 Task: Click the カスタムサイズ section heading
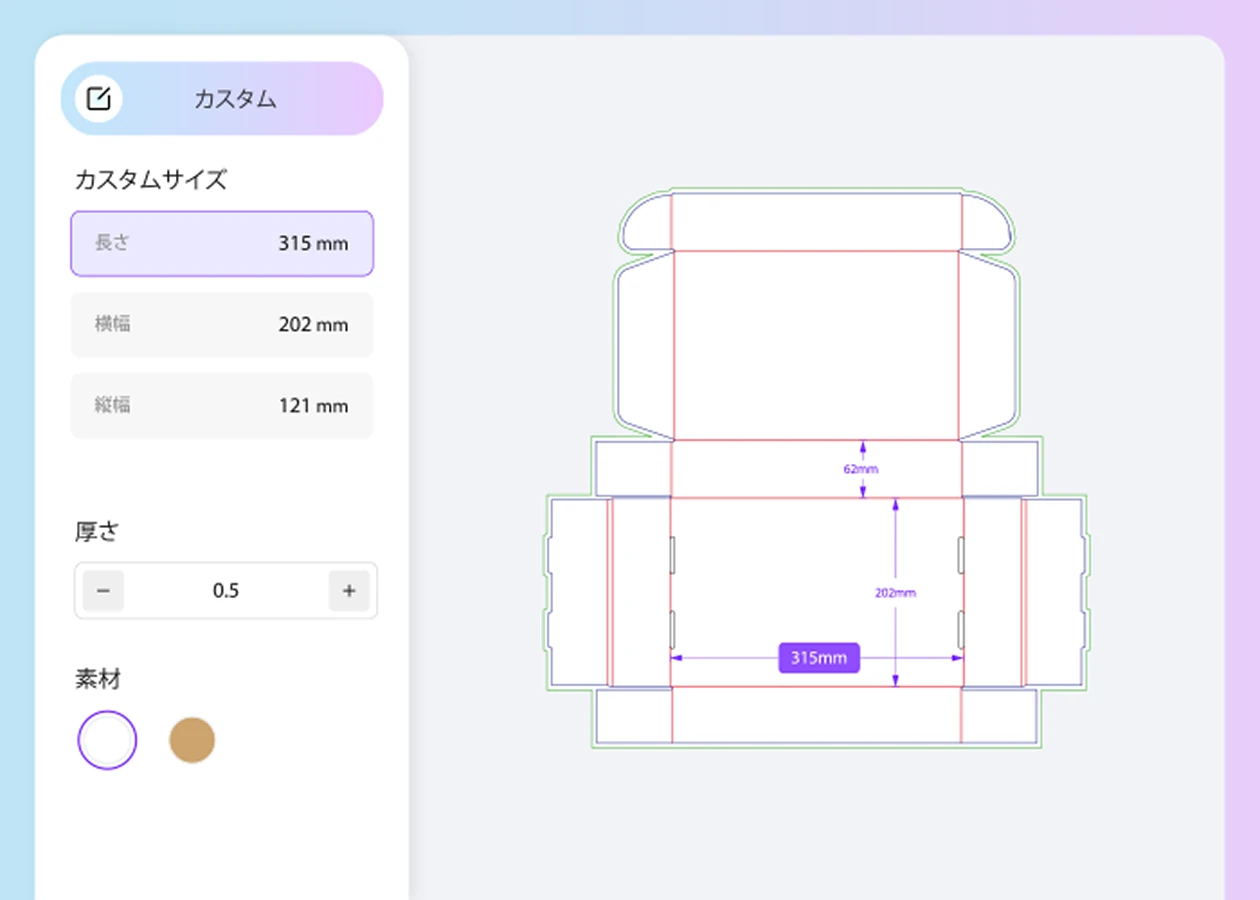pos(151,180)
